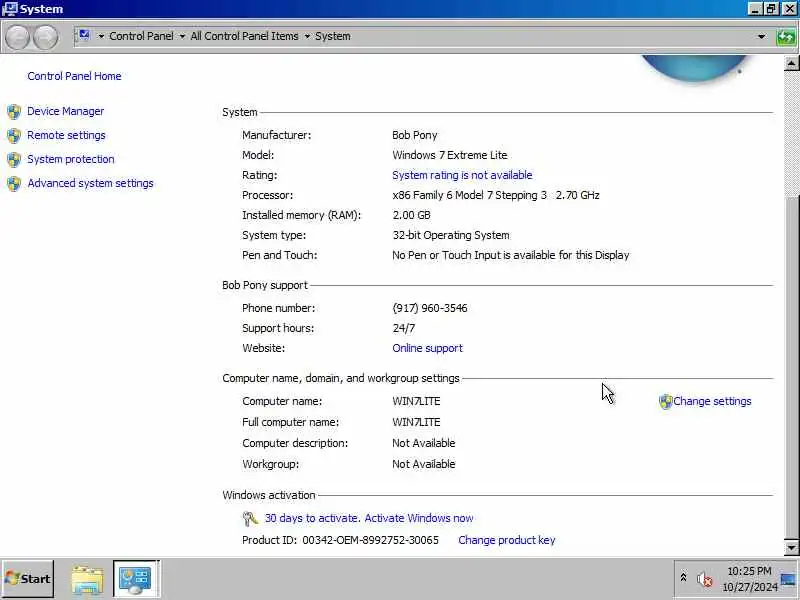This screenshot has height=600, width=800.
Task: Select the Product ID 00342-OEM-8992752-30065 text
Action: pos(370,540)
